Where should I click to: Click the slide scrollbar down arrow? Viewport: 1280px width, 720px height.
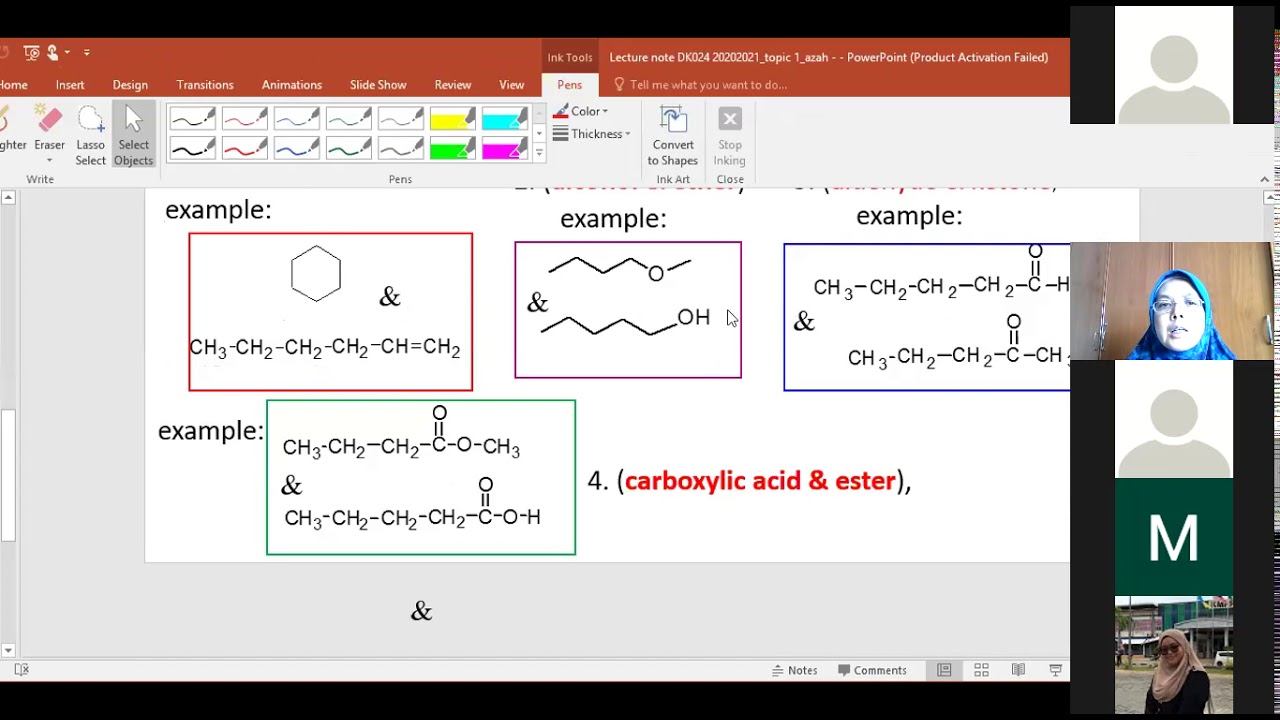[8, 650]
